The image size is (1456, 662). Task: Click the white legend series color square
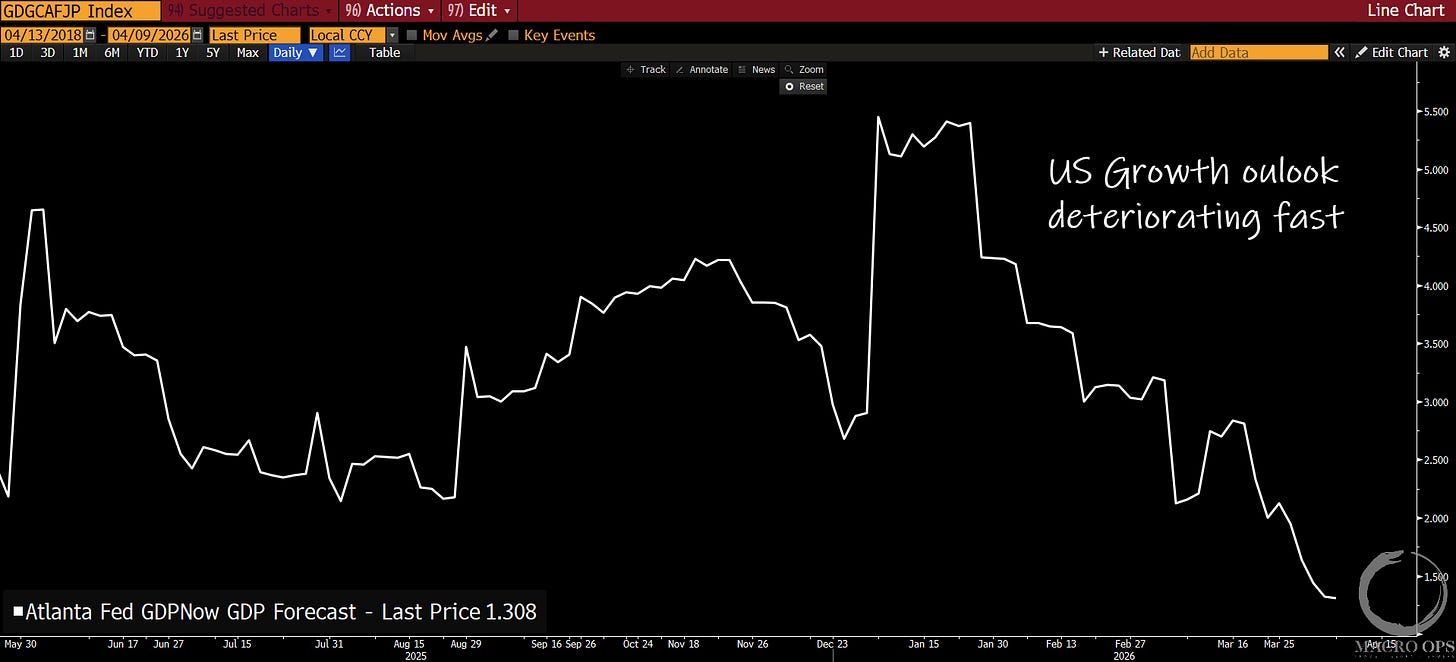point(17,612)
